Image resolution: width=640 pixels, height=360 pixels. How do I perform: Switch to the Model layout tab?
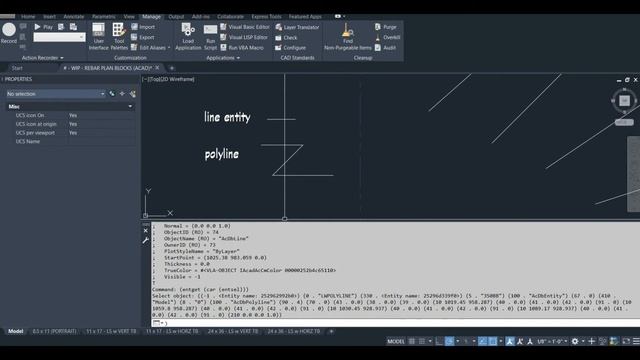pyautogui.click(x=16, y=331)
